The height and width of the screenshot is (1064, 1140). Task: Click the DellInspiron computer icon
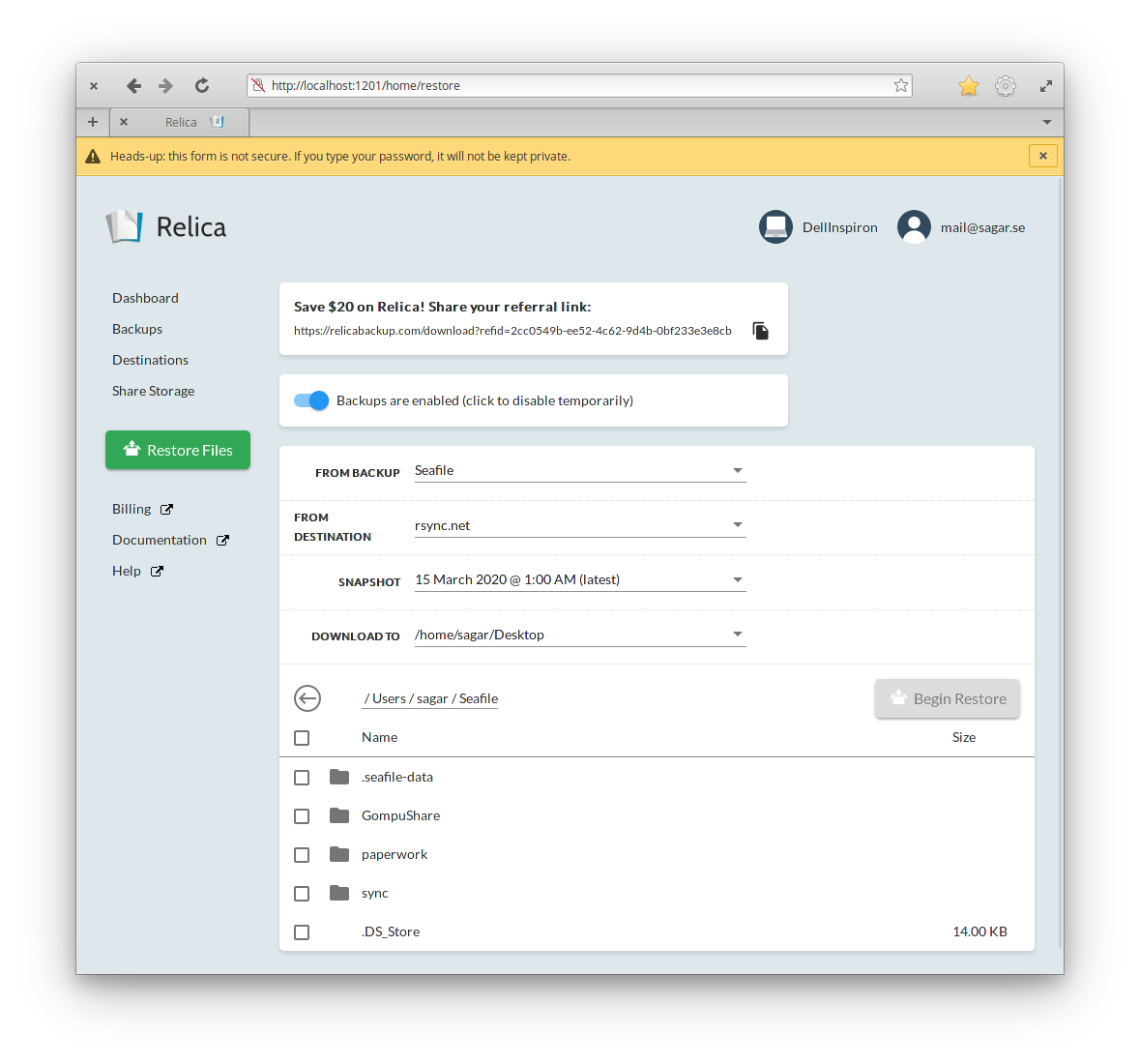(x=775, y=227)
